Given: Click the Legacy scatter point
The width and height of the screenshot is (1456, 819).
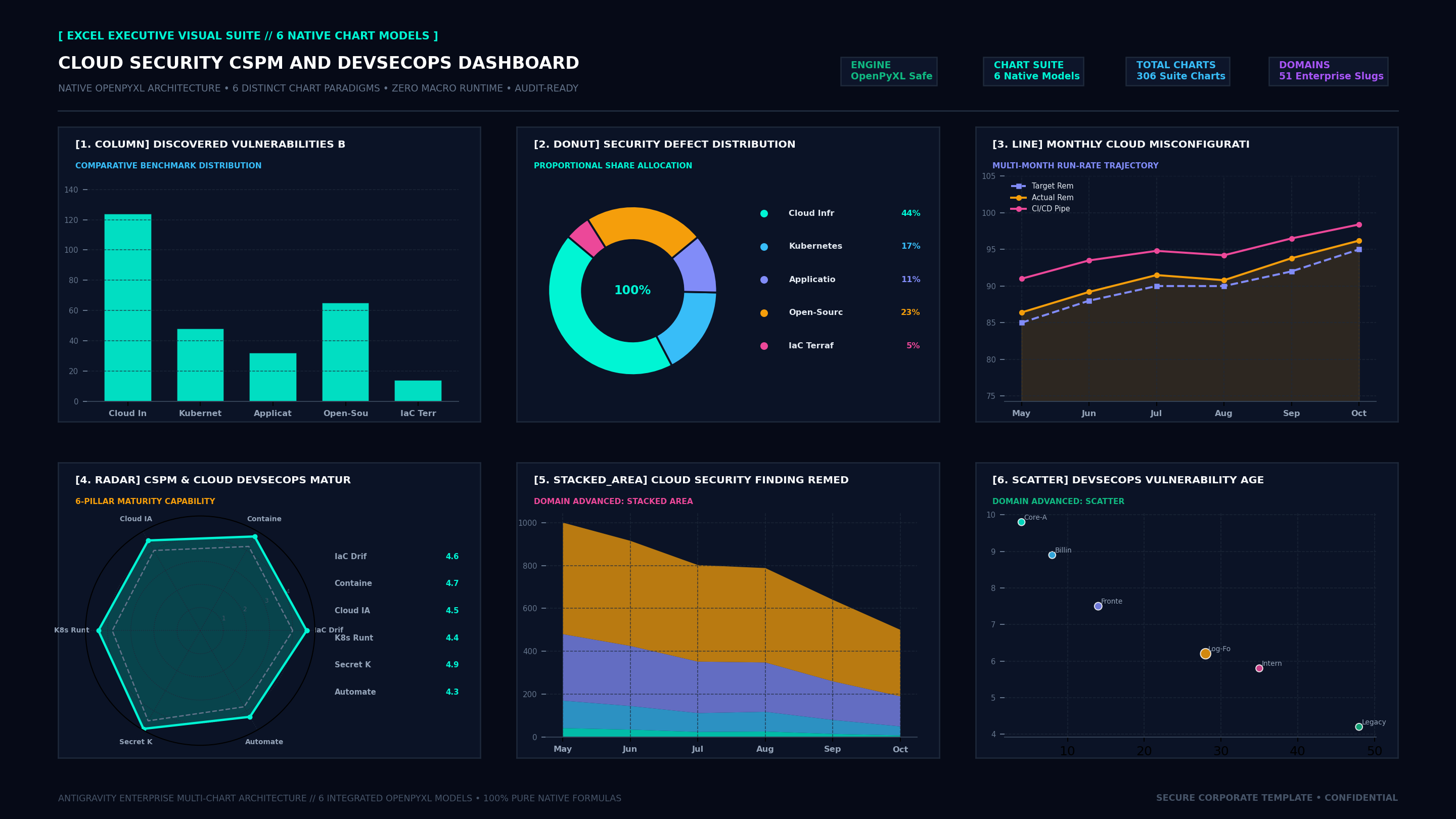Looking at the screenshot, I should 1359,727.
